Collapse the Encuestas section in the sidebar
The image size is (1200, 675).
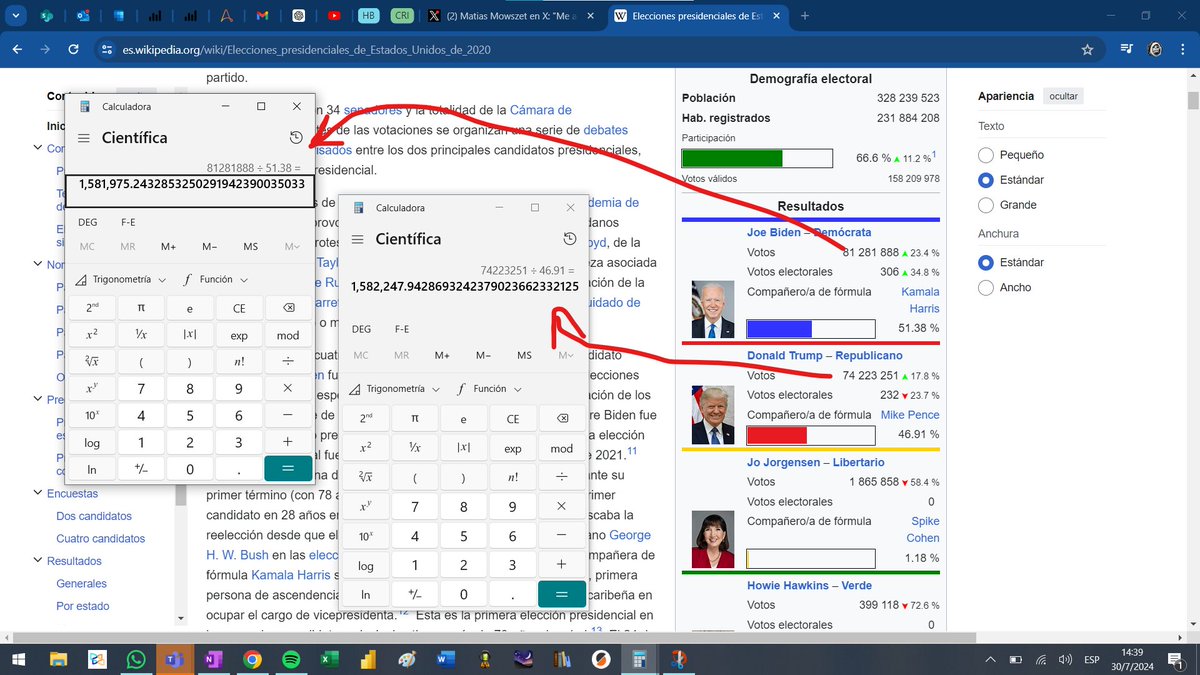[37, 494]
